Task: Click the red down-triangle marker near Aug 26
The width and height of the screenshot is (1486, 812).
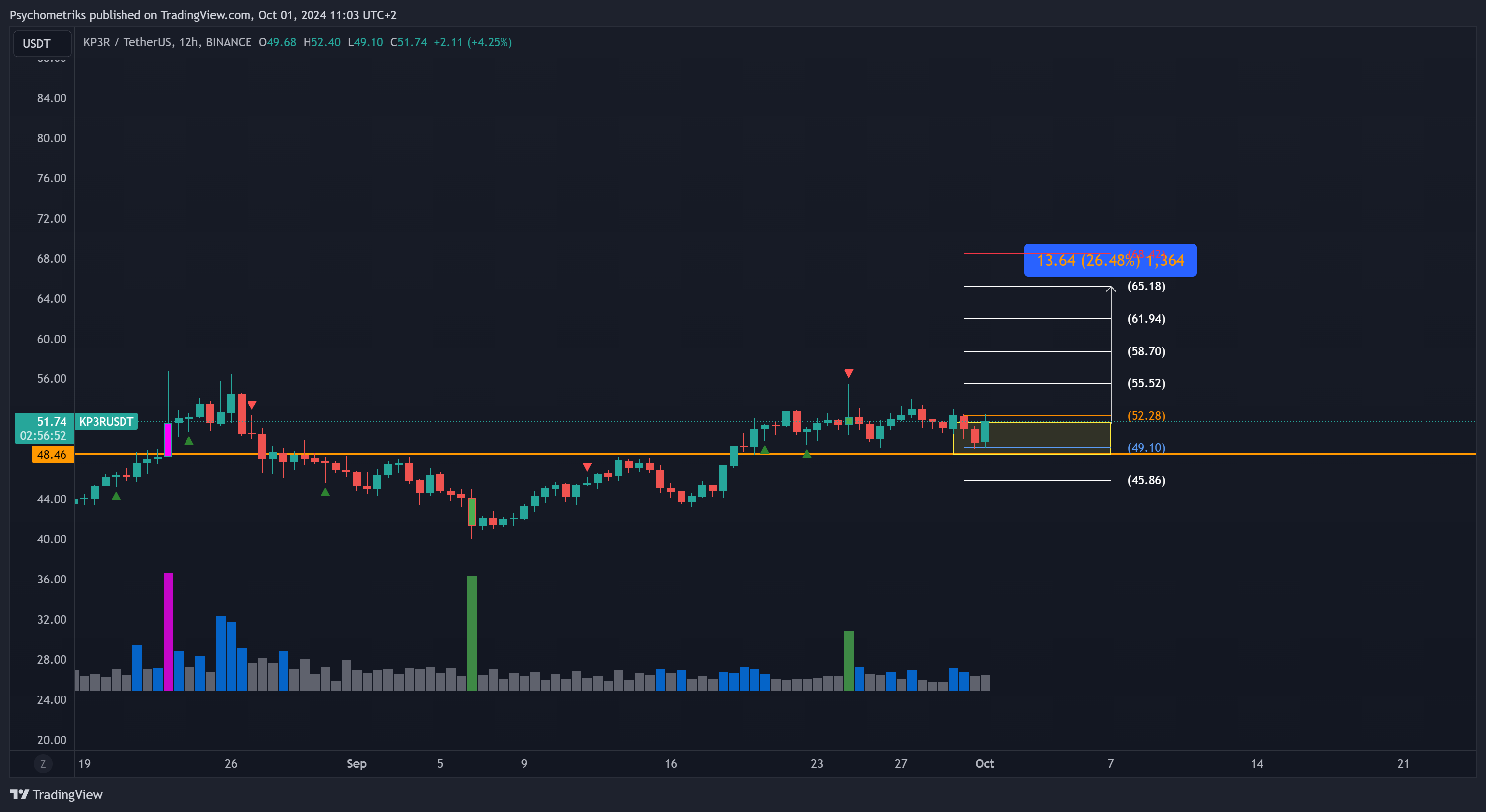Action: click(251, 406)
